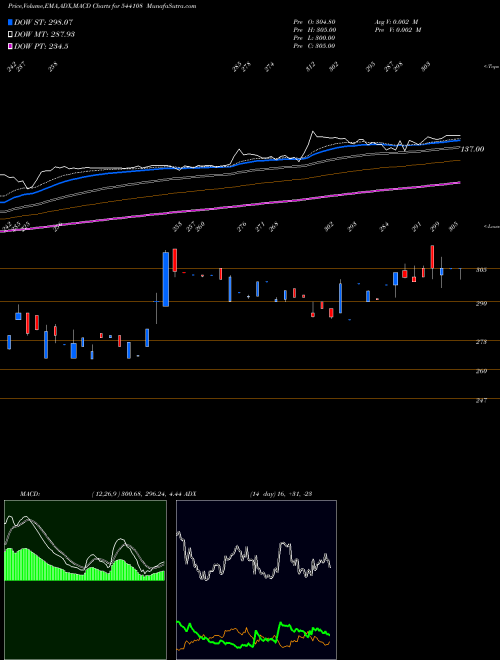Screen dimensions: 500x660
Task: Click the Pre H: 305.00 value
Action: pyautogui.click(x=314, y=30)
